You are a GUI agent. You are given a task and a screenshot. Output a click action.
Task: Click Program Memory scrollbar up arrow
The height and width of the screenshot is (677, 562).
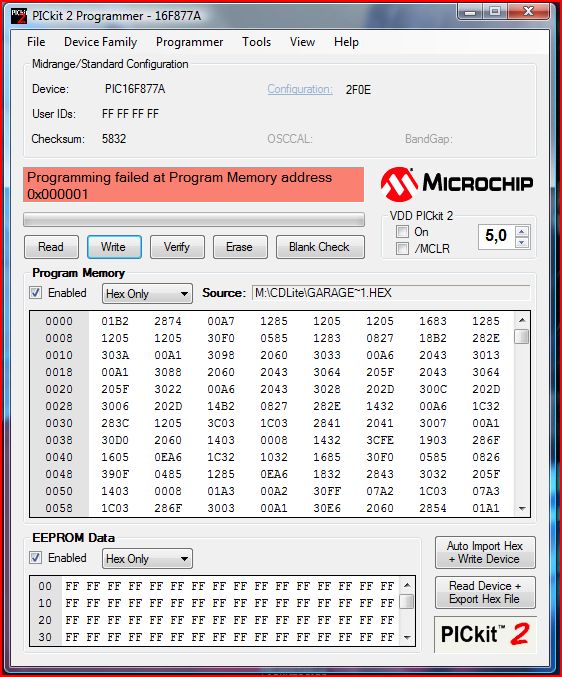(x=522, y=320)
